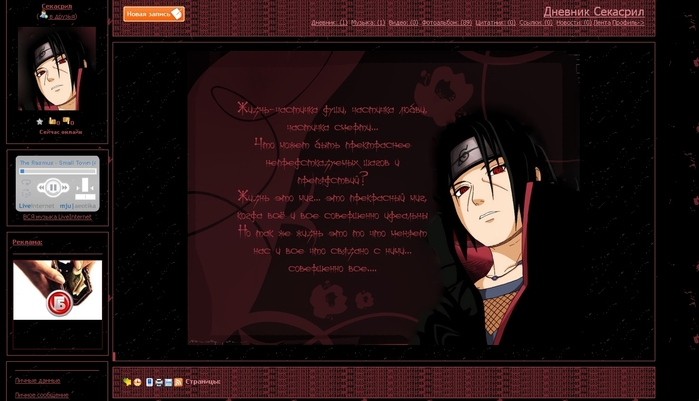
Task: Open the 'Лента' link
Action: pyautogui.click(x=602, y=23)
